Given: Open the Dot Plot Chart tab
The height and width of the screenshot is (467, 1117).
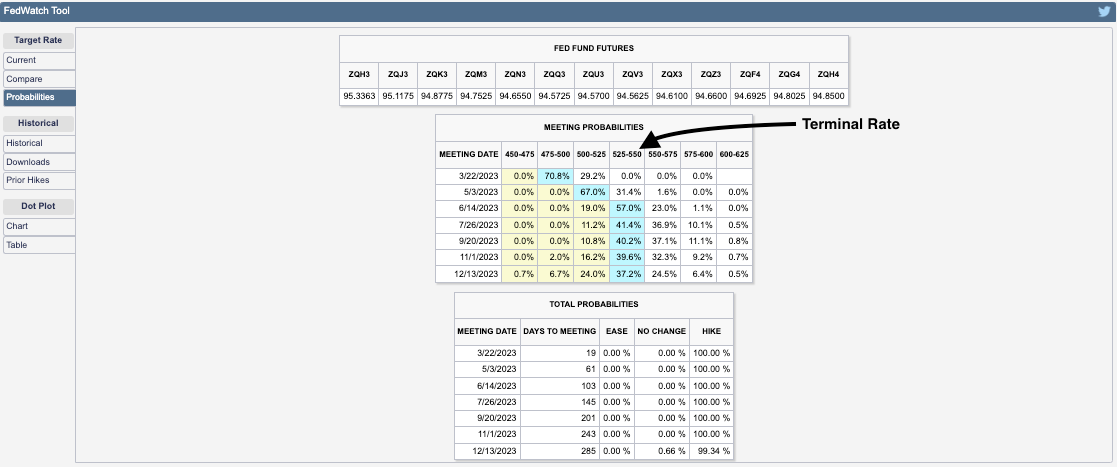Looking at the screenshot, I should (39, 226).
